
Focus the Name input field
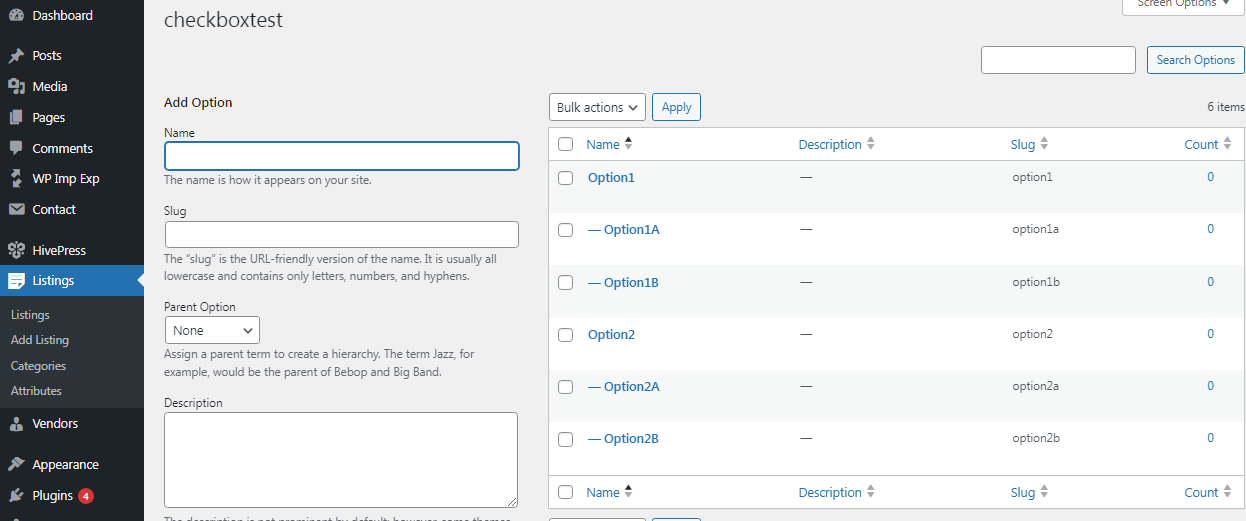[x=341, y=156]
